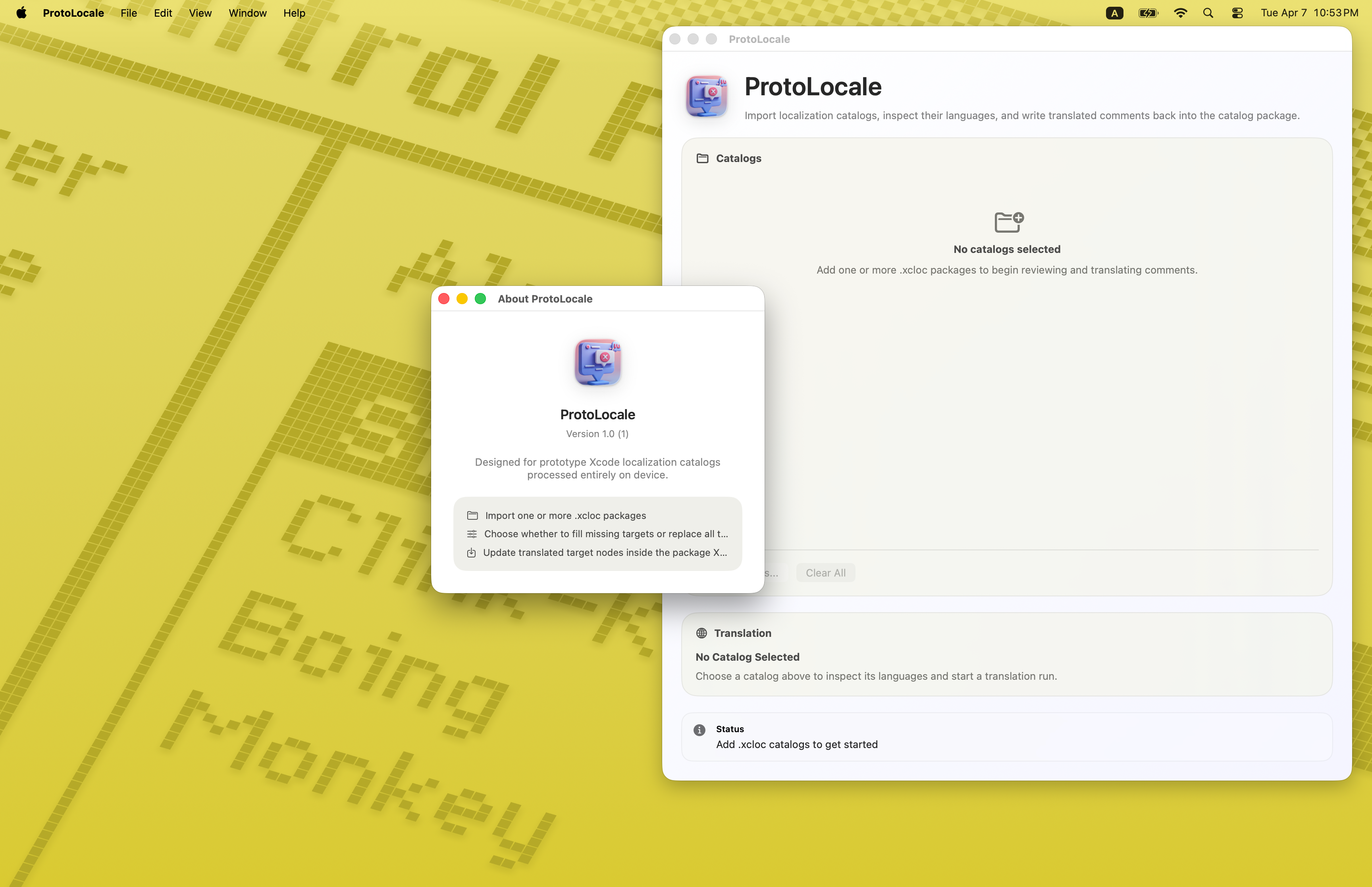The width and height of the screenshot is (1372, 887).
Task: Open Control Center in menu bar
Action: pyautogui.click(x=1237, y=13)
